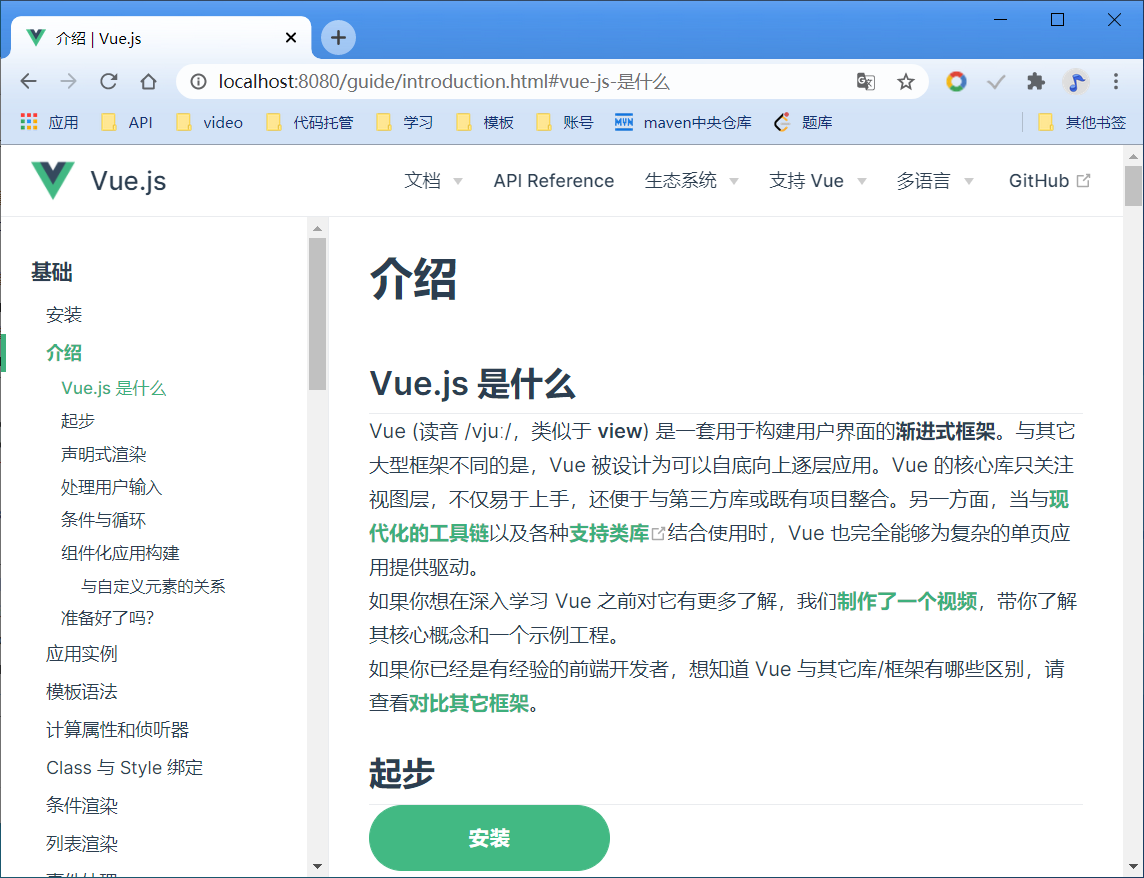The height and width of the screenshot is (878, 1144).
Task: Jump to 与自定义元素的关系 sidebar item
Action: coord(153,585)
